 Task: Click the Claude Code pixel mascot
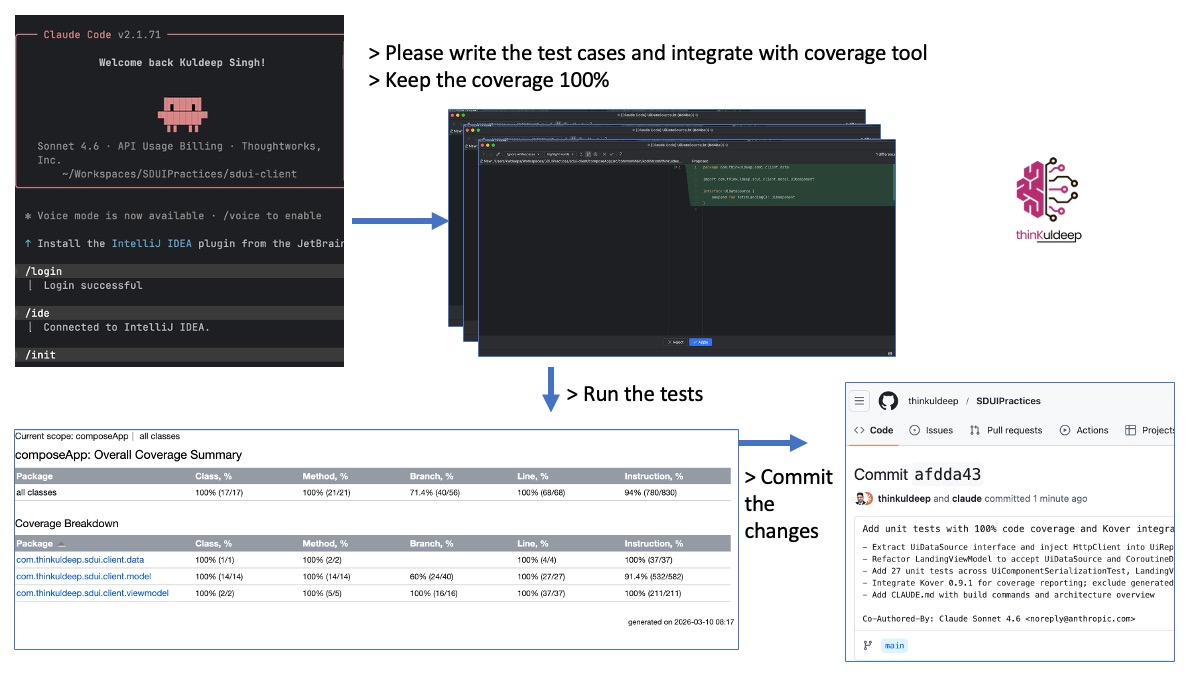pos(181,112)
